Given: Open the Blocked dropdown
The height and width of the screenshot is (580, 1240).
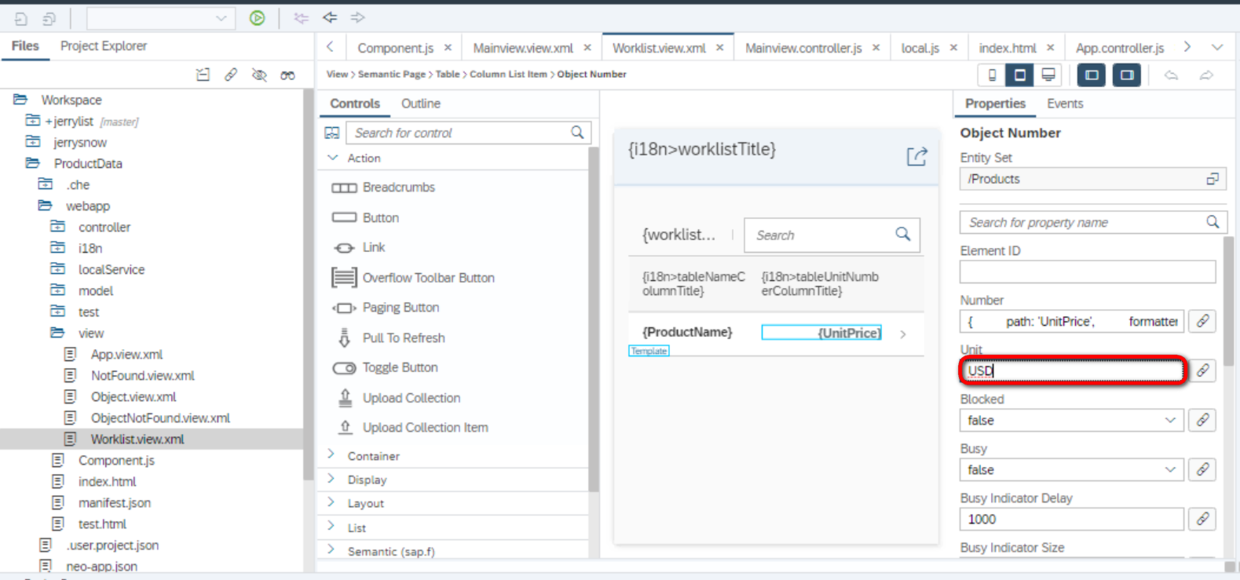Looking at the screenshot, I should [x=1172, y=421].
